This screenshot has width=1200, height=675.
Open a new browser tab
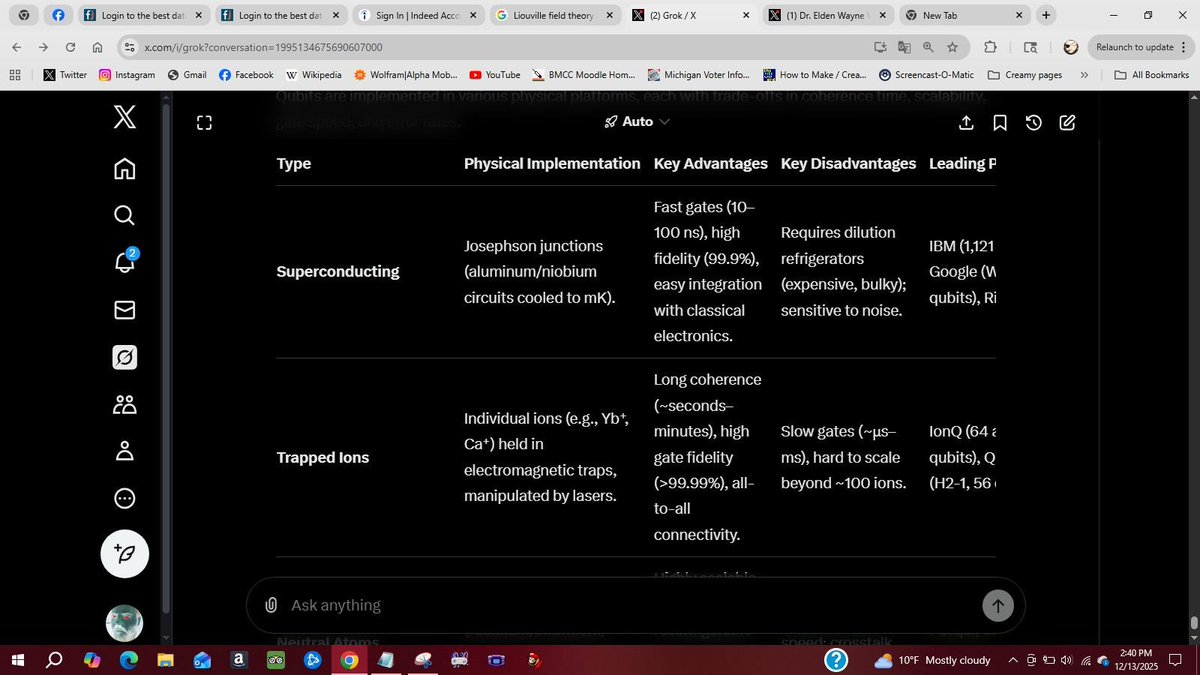pyautogui.click(x=1045, y=15)
